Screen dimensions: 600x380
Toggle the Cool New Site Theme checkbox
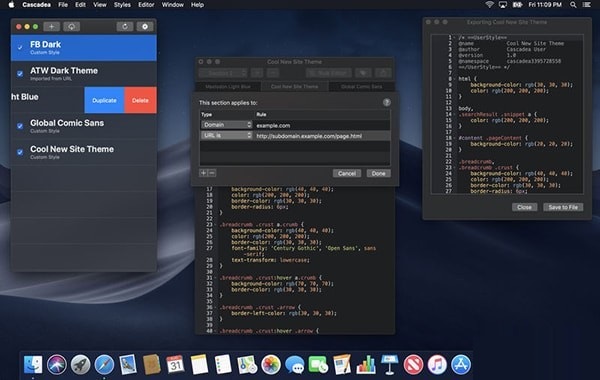tap(20, 152)
